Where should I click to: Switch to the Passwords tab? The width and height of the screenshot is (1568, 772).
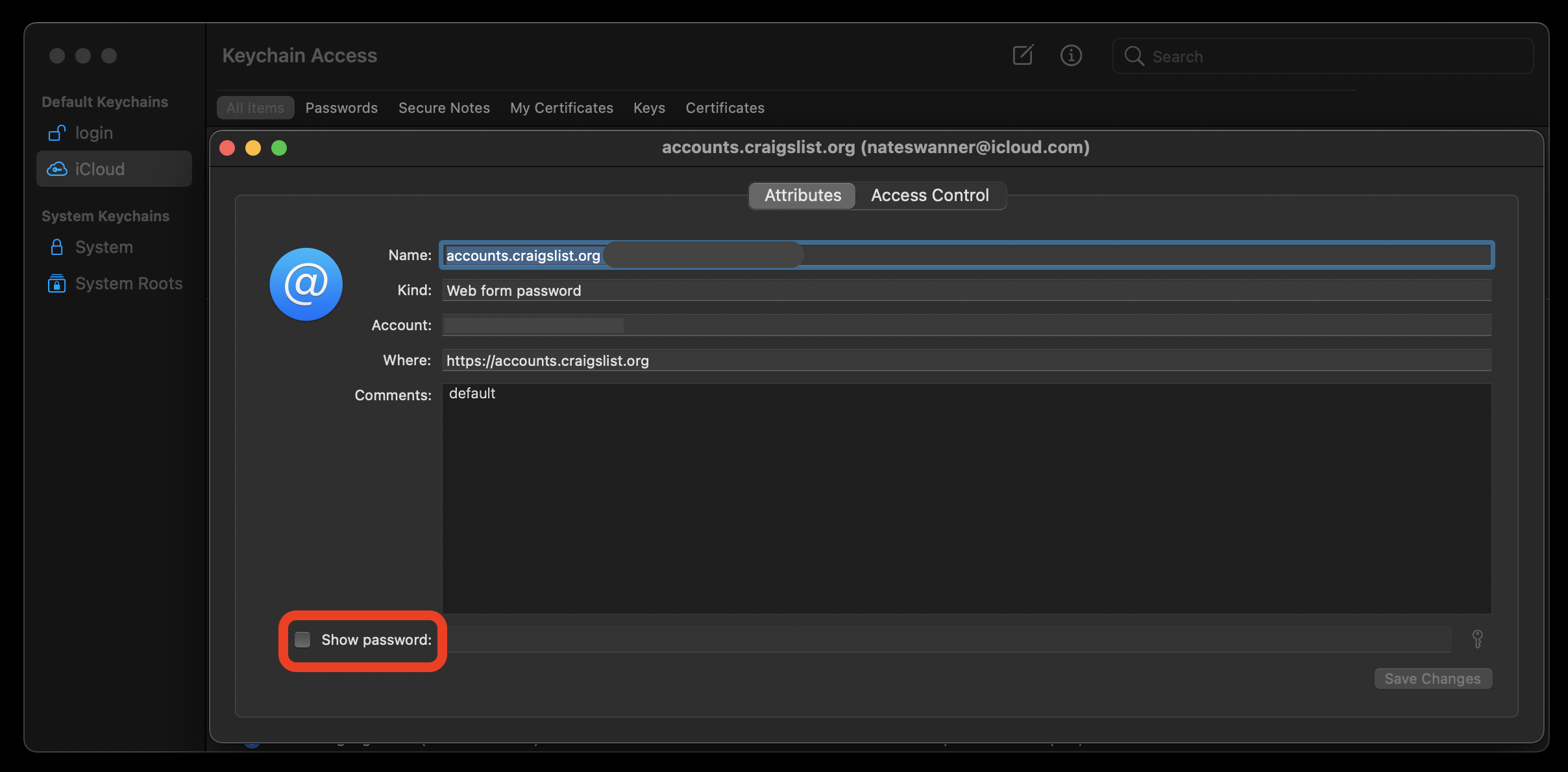[x=341, y=107]
